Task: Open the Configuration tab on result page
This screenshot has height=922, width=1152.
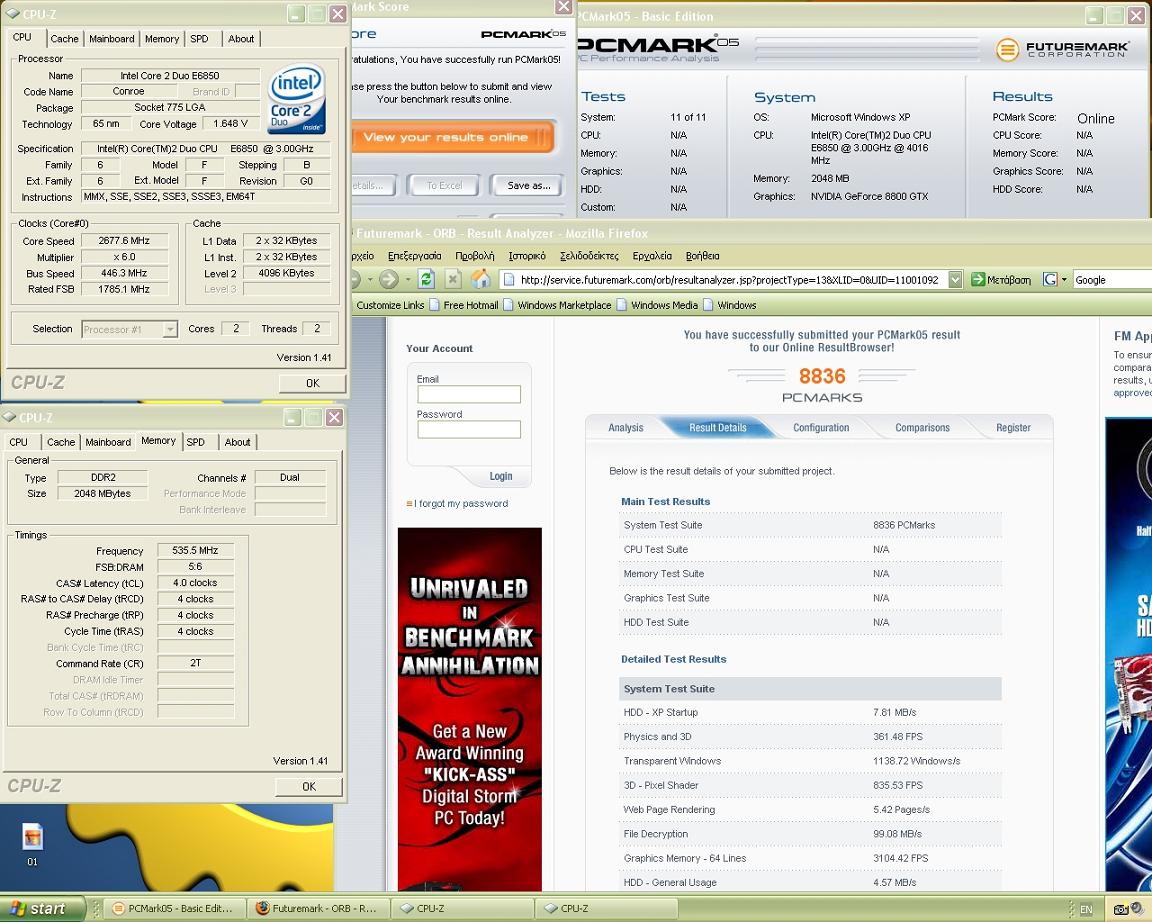Action: click(x=821, y=428)
